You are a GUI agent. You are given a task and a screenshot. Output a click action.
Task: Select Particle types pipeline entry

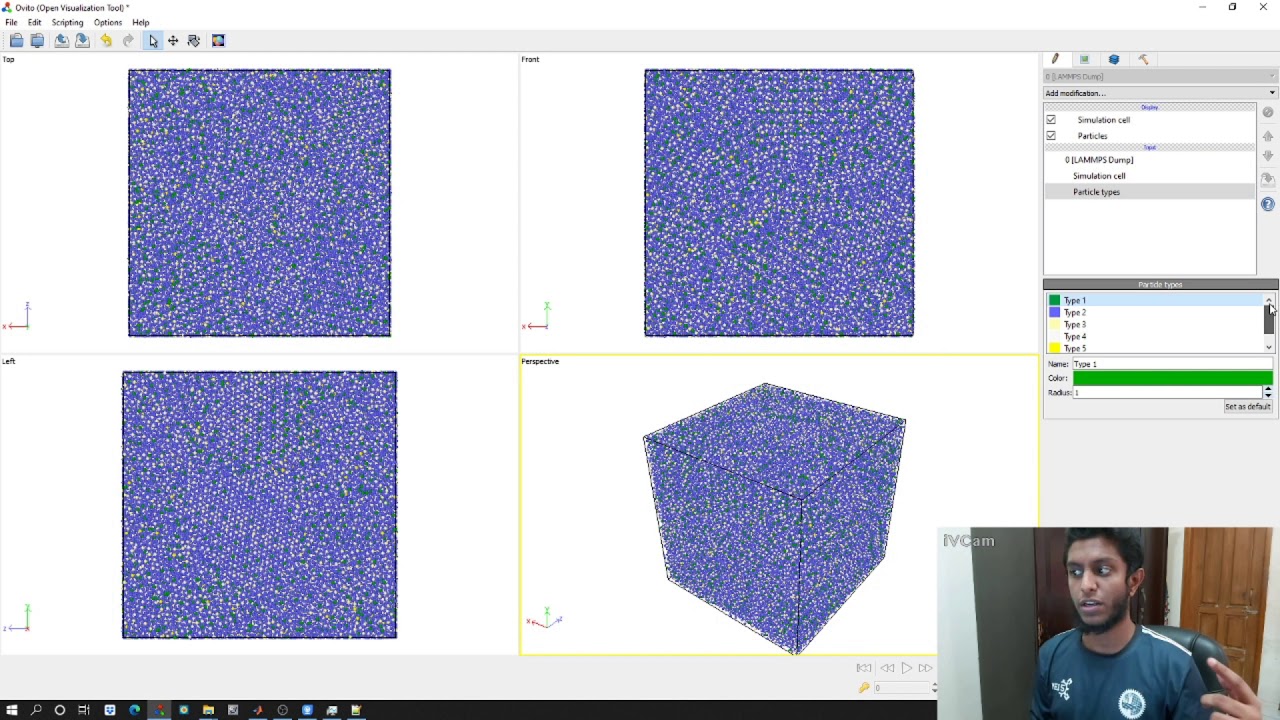coord(1150,192)
